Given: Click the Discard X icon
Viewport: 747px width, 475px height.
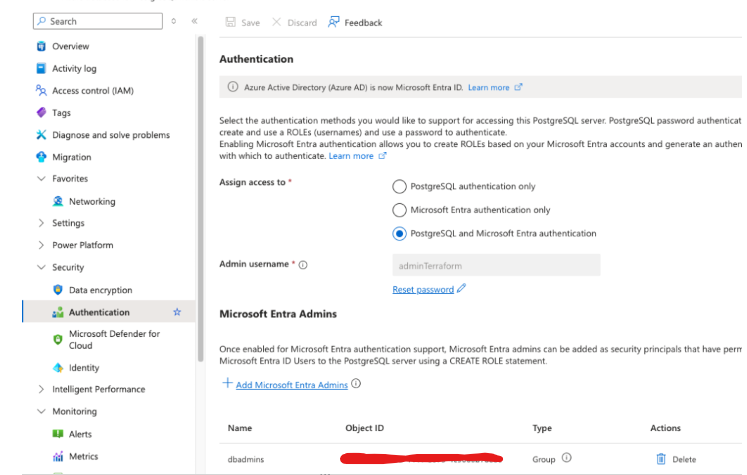Looking at the screenshot, I should click(276, 22).
